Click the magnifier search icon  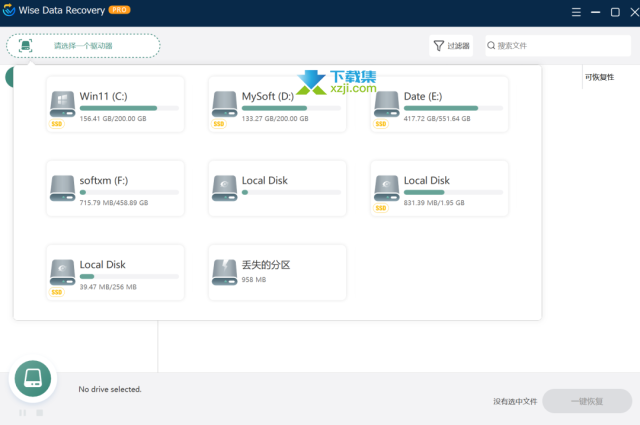(491, 45)
